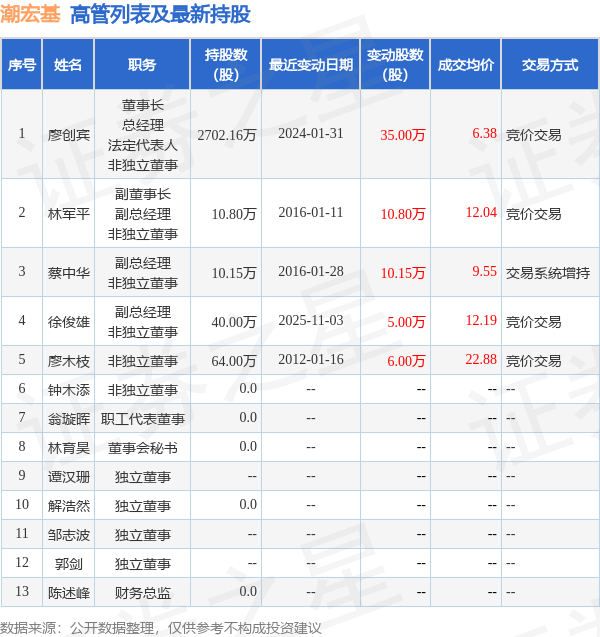
Task: Click the title 高管列表及最新持股
Action: pos(160,14)
